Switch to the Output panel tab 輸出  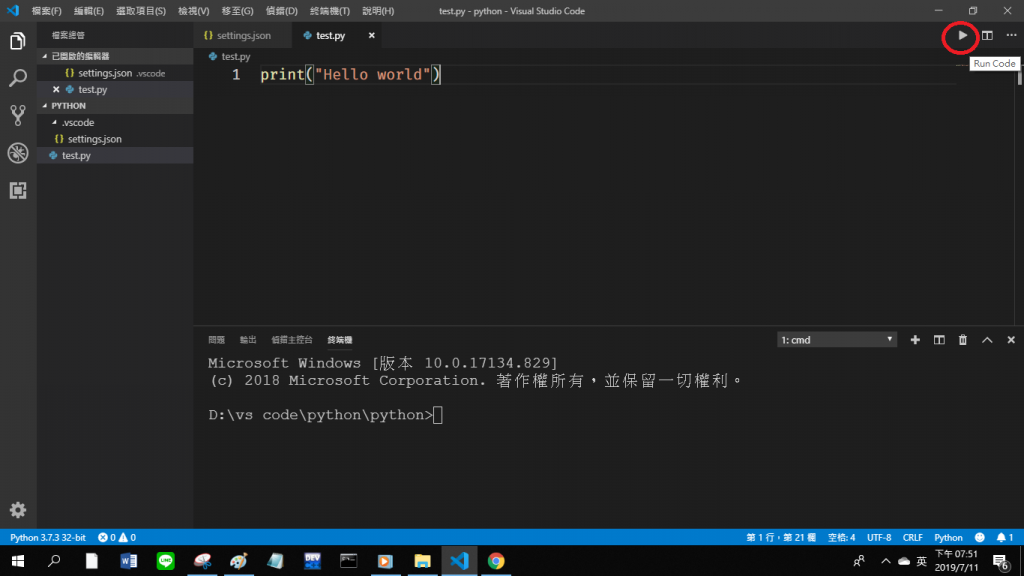248,340
